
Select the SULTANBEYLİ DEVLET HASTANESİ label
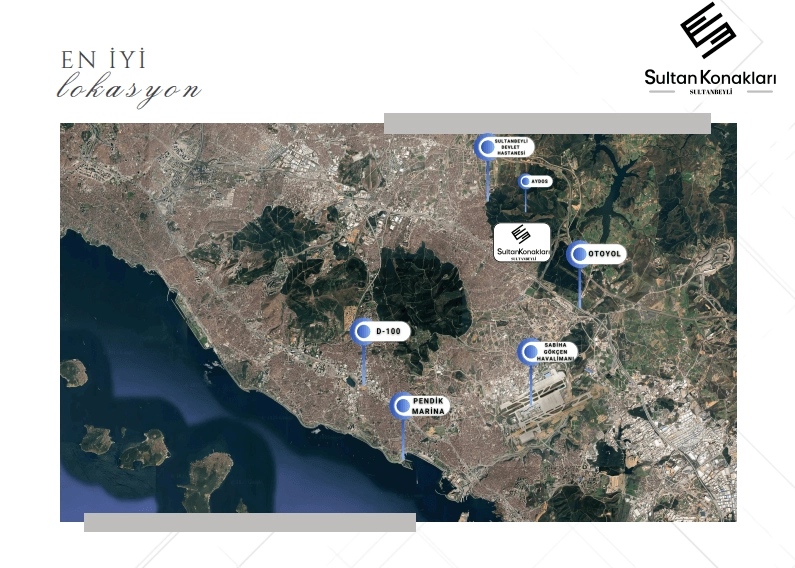tap(514, 147)
